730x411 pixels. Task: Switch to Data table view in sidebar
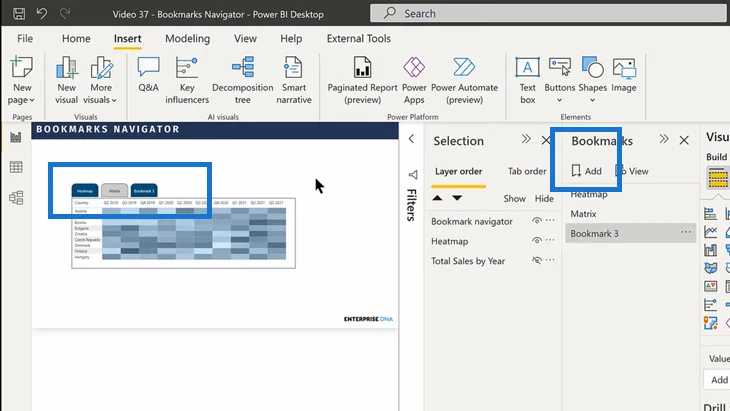(16, 167)
